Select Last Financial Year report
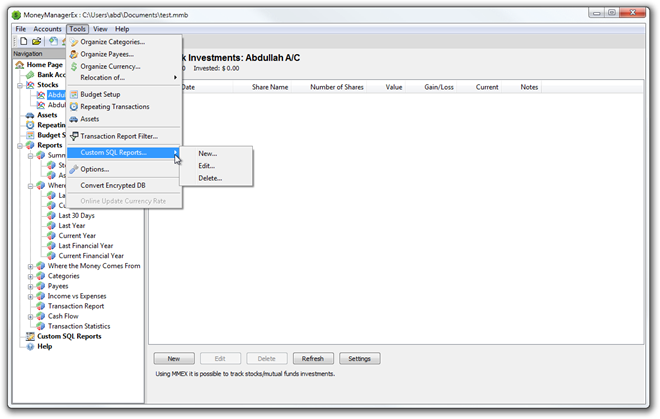This screenshot has width=660, height=419. coord(86,246)
